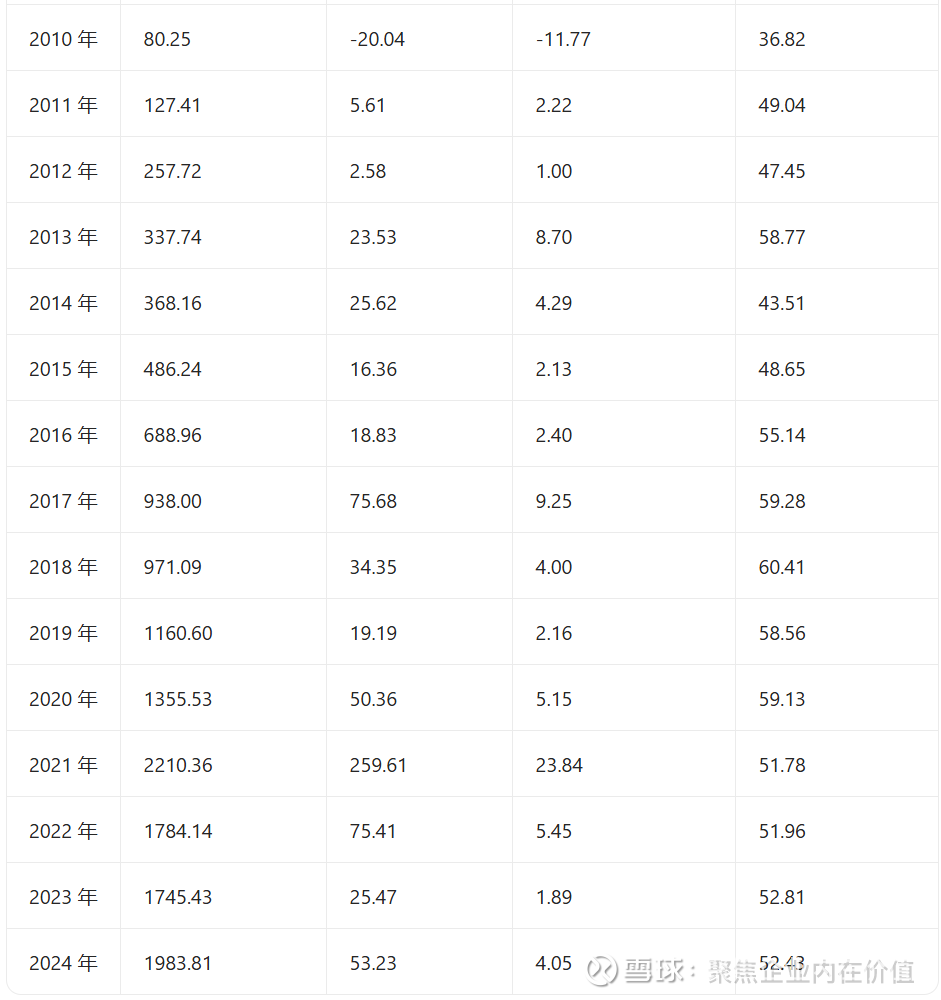This screenshot has height=1000, width=941.
Task: Click the 聚焦企业内在价值 watermark text
Action: coord(811,971)
